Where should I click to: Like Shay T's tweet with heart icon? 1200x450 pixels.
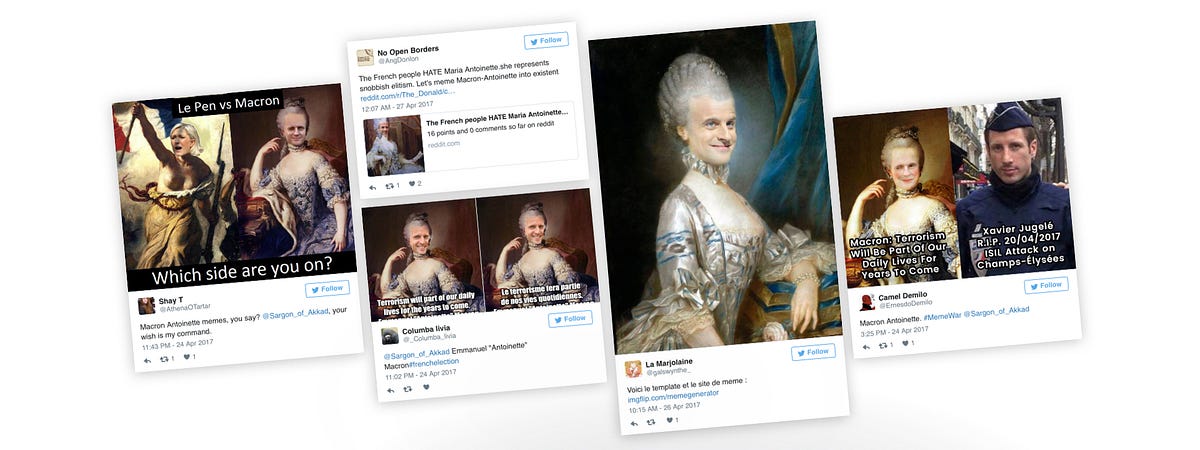tap(189, 357)
